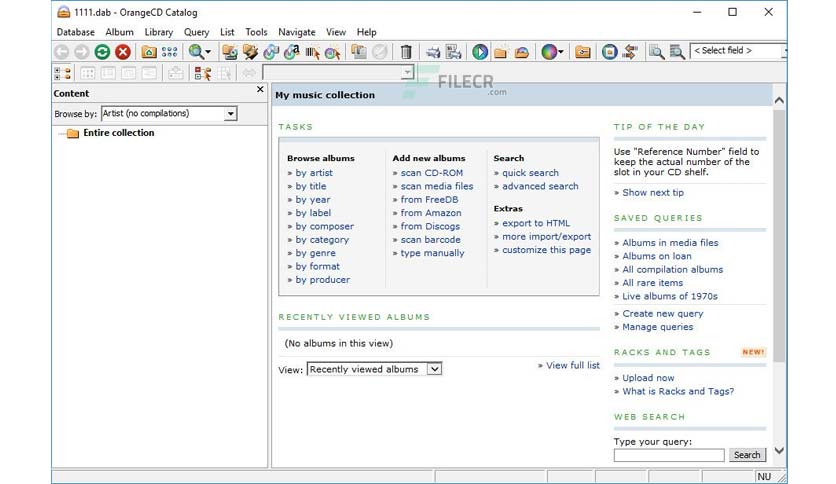Open the Help menu
Image resolution: width=836 pixels, height=484 pixels.
(366, 32)
